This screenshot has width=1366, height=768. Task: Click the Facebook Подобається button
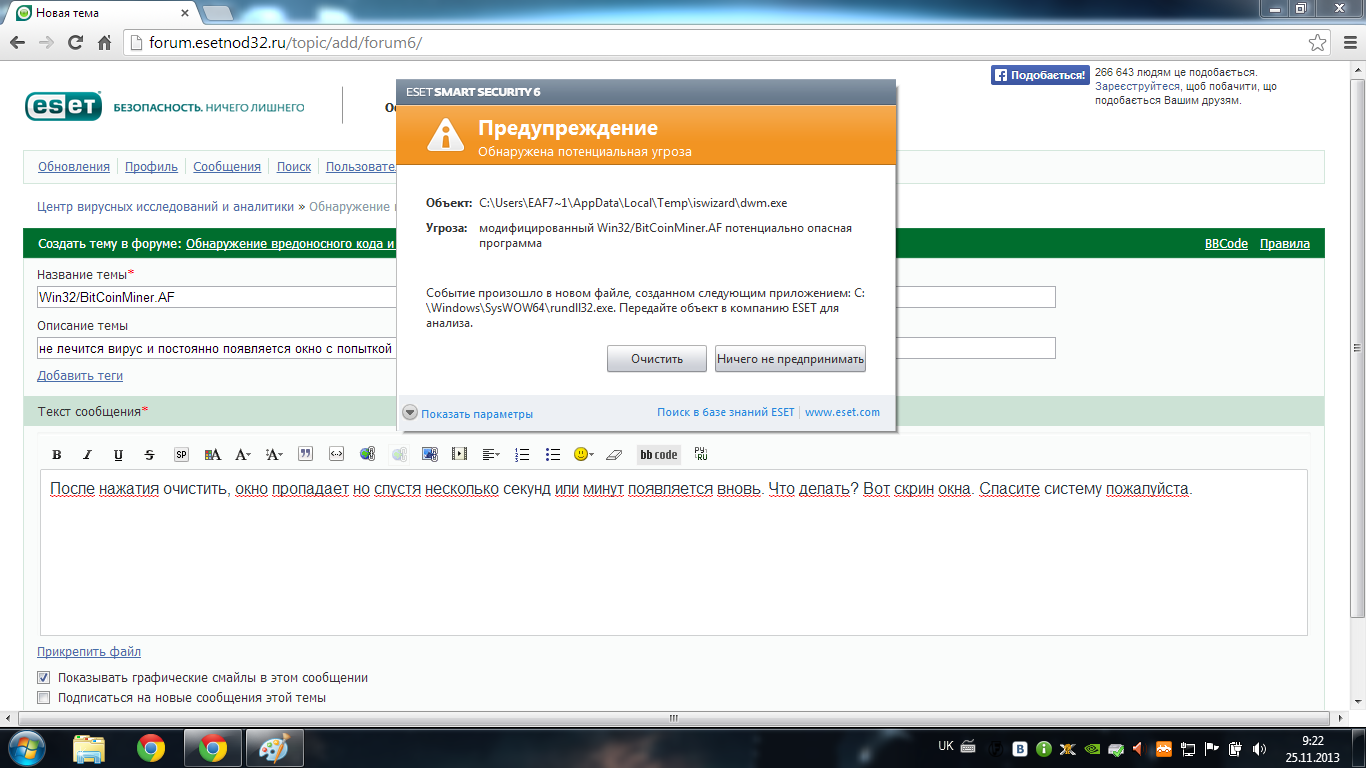point(1039,75)
